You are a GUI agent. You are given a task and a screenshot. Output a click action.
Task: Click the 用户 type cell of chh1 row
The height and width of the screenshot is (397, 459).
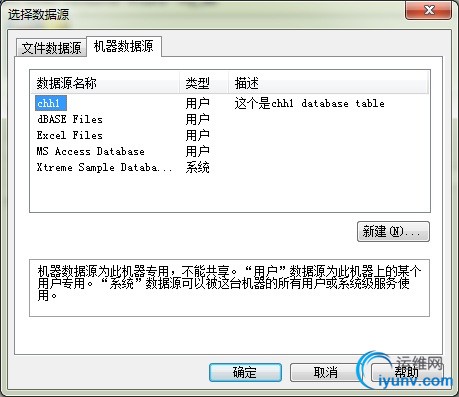[x=198, y=103]
